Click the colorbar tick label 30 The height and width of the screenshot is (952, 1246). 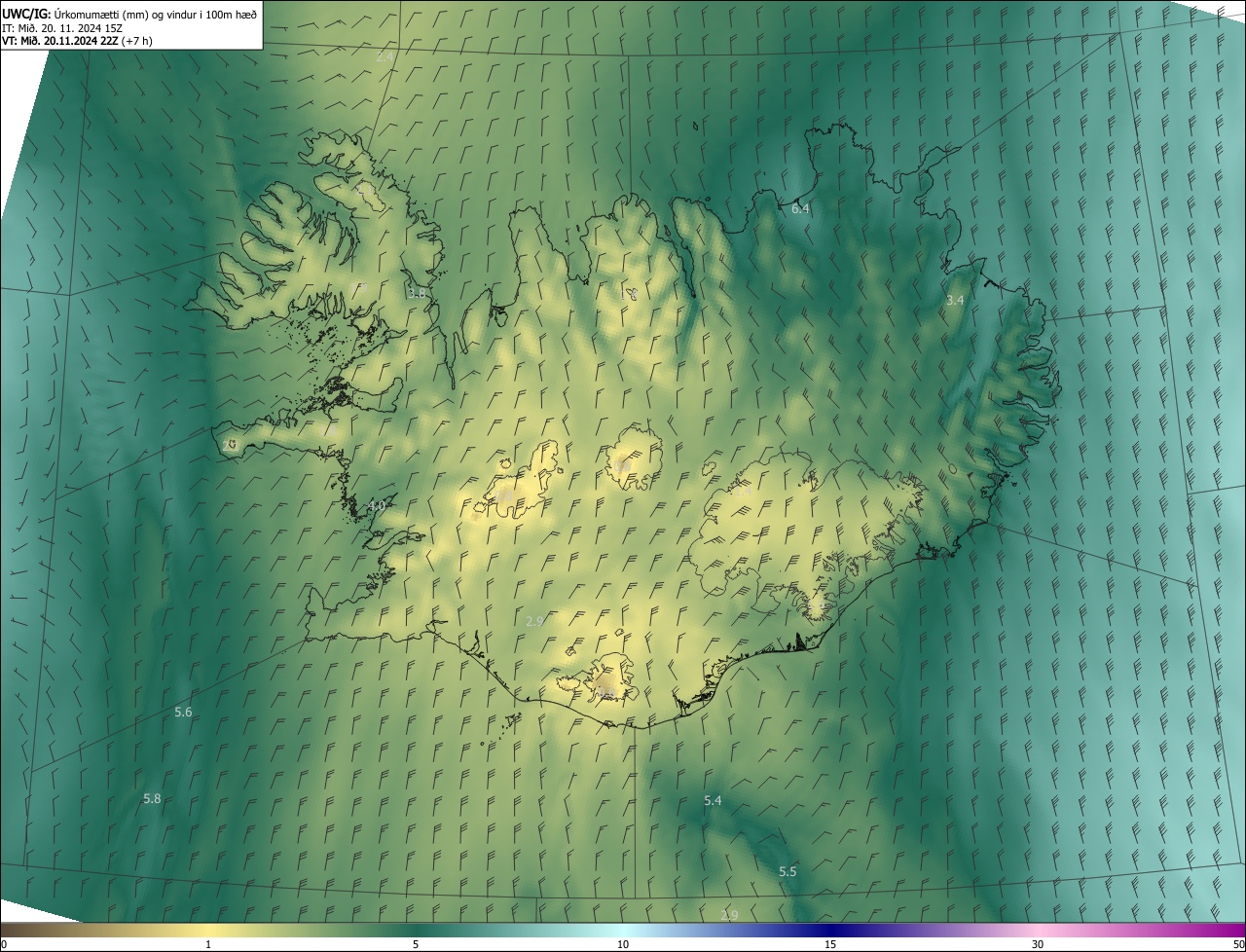1038,944
